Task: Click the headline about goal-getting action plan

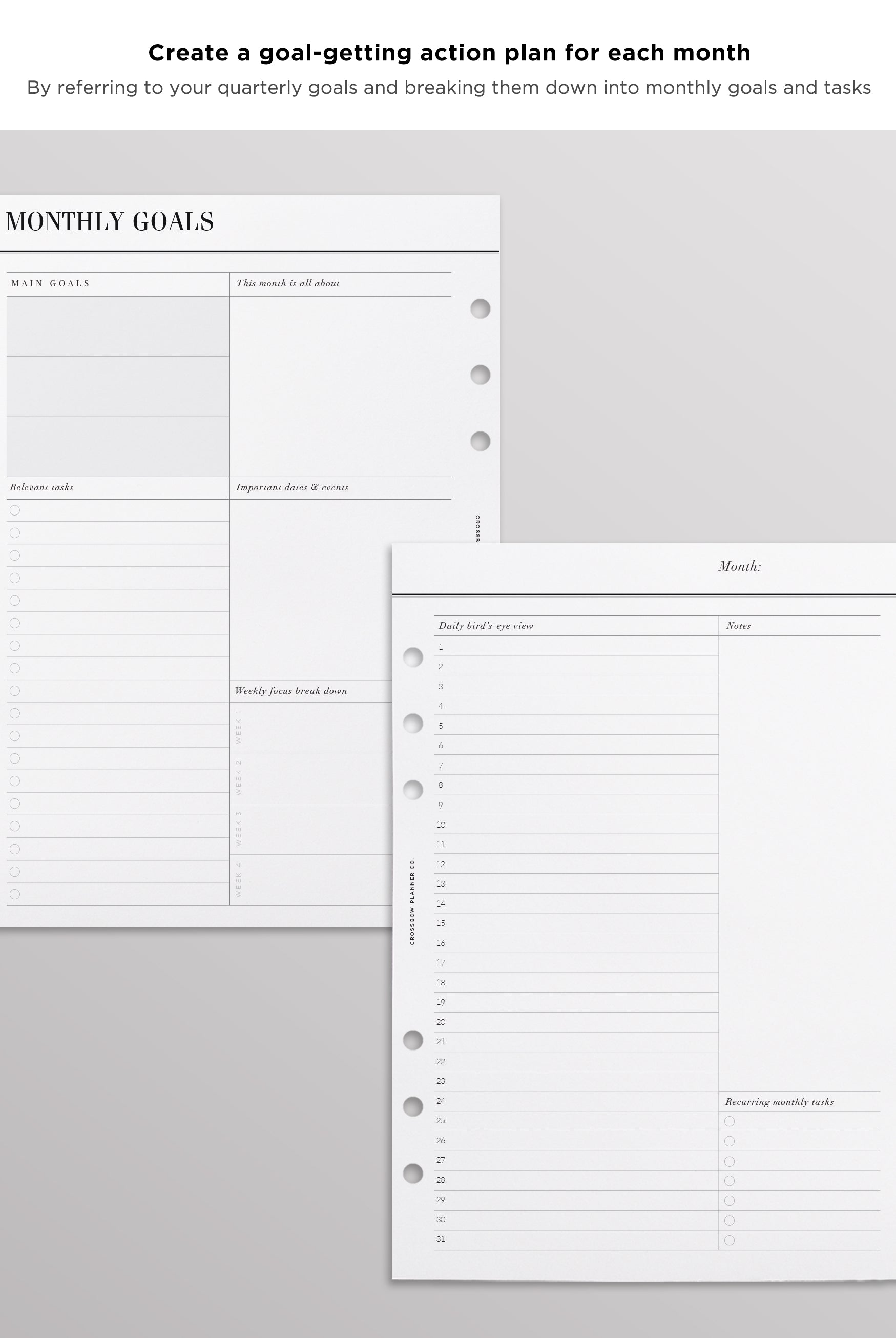Action: [449, 53]
